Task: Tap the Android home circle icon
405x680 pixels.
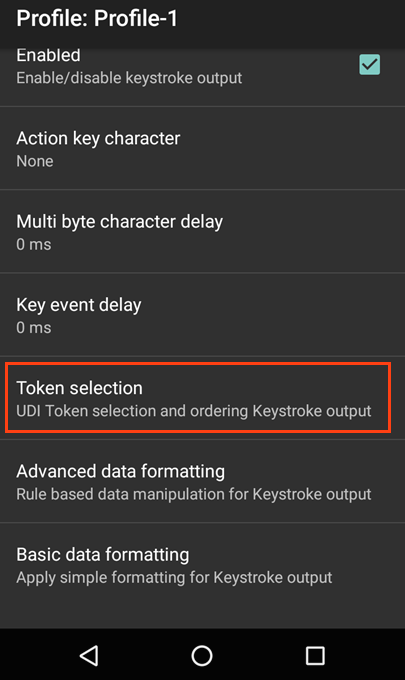Action: pos(202,655)
